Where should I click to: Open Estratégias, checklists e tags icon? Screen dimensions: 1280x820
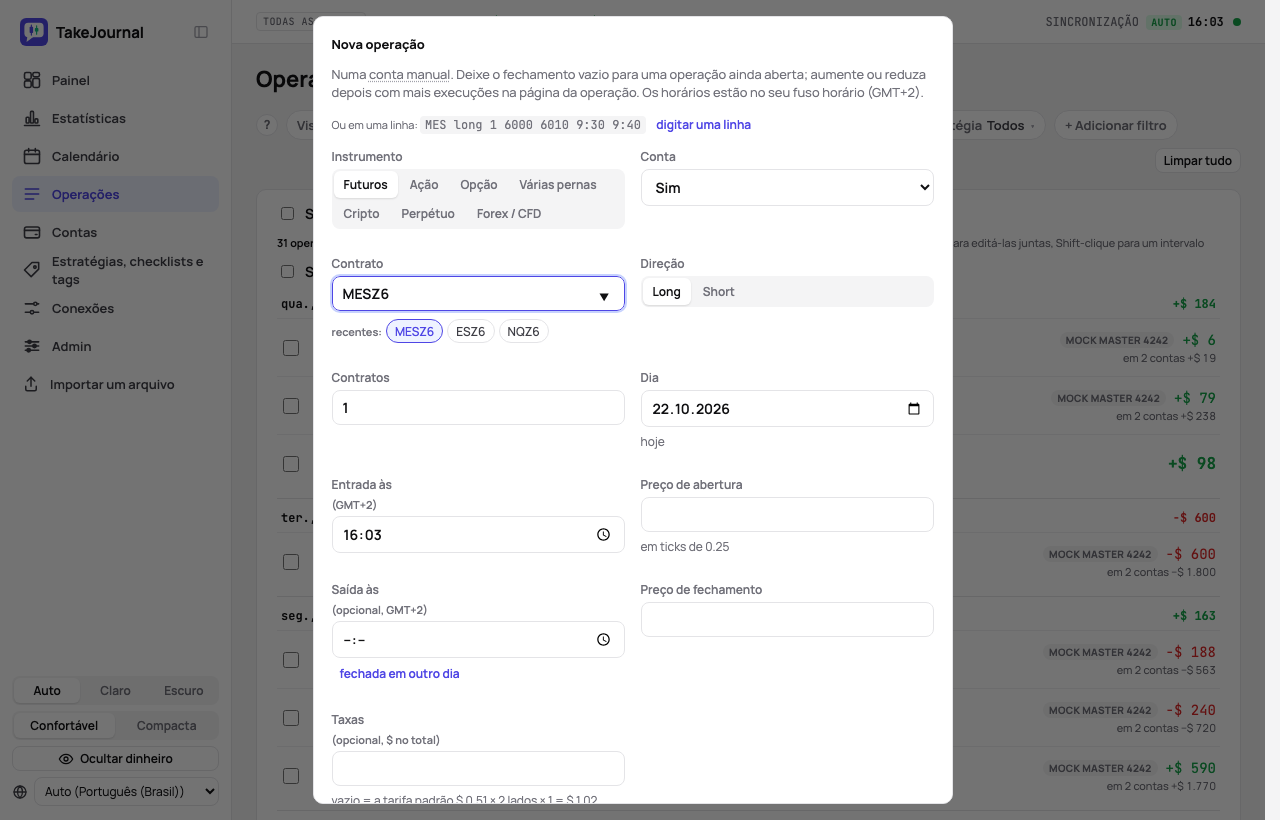tap(32, 270)
